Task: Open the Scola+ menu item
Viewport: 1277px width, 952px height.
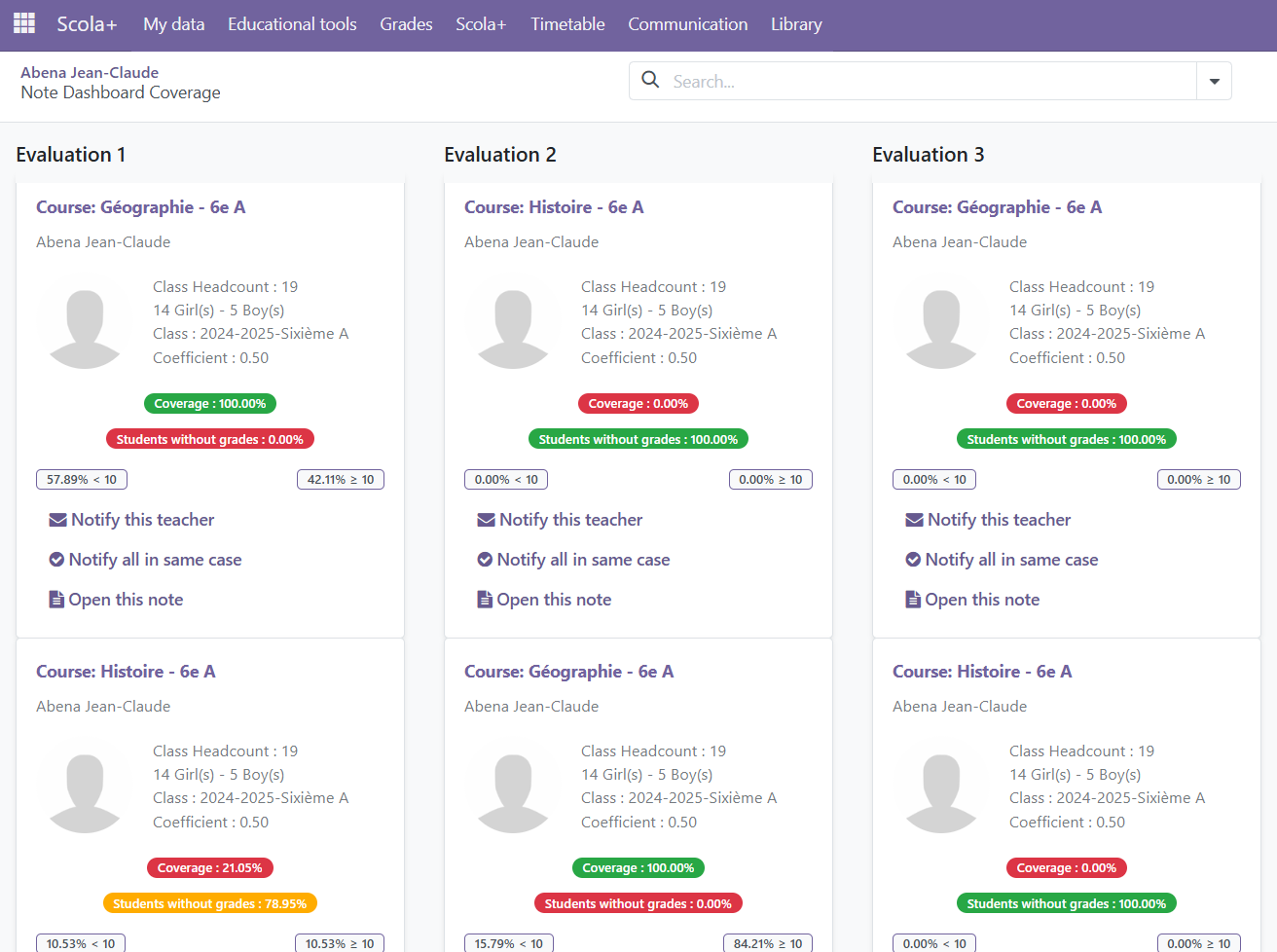Action: pyautogui.click(x=481, y=24)
